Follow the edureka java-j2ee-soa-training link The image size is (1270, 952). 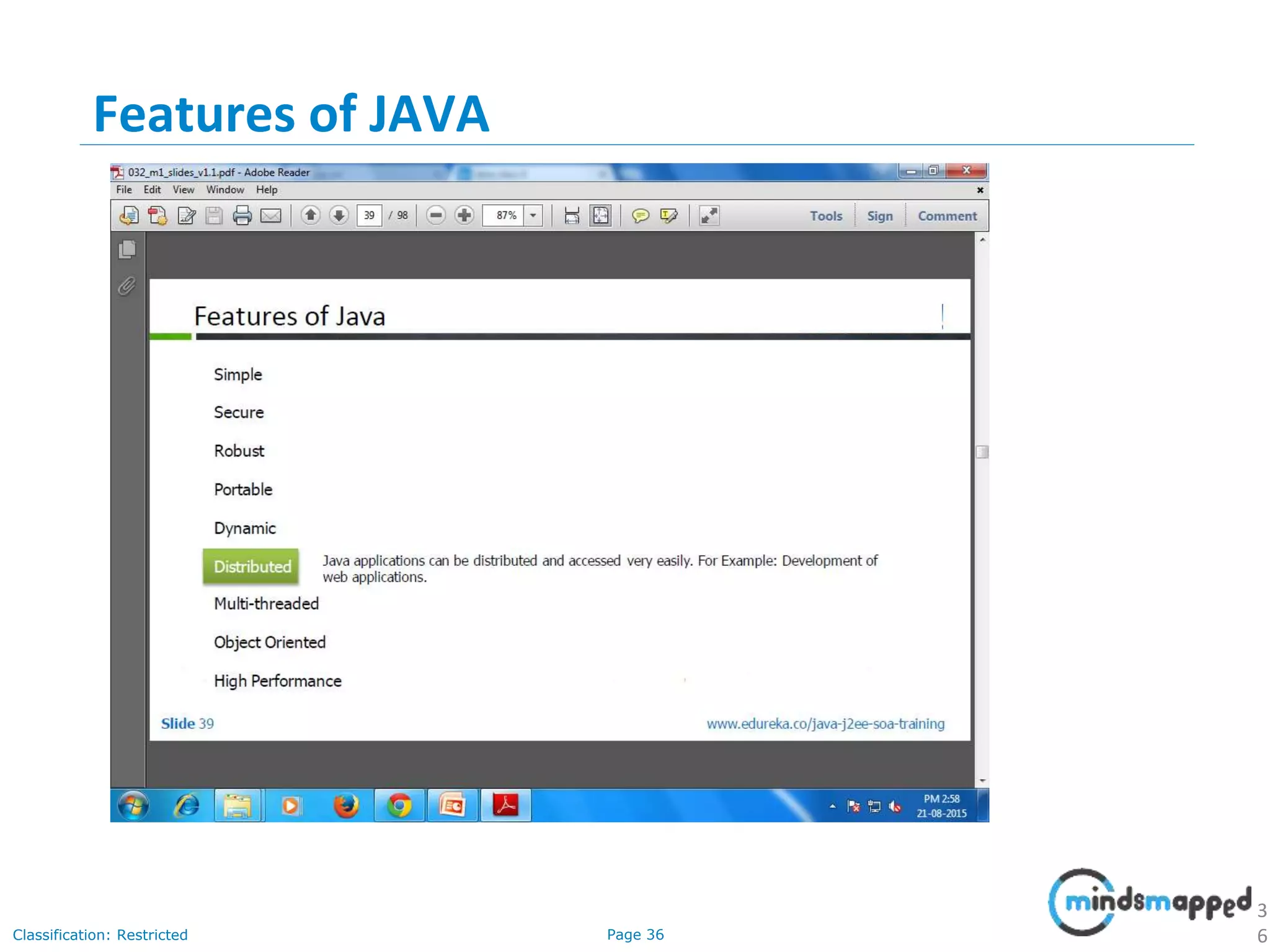point(825,724)
